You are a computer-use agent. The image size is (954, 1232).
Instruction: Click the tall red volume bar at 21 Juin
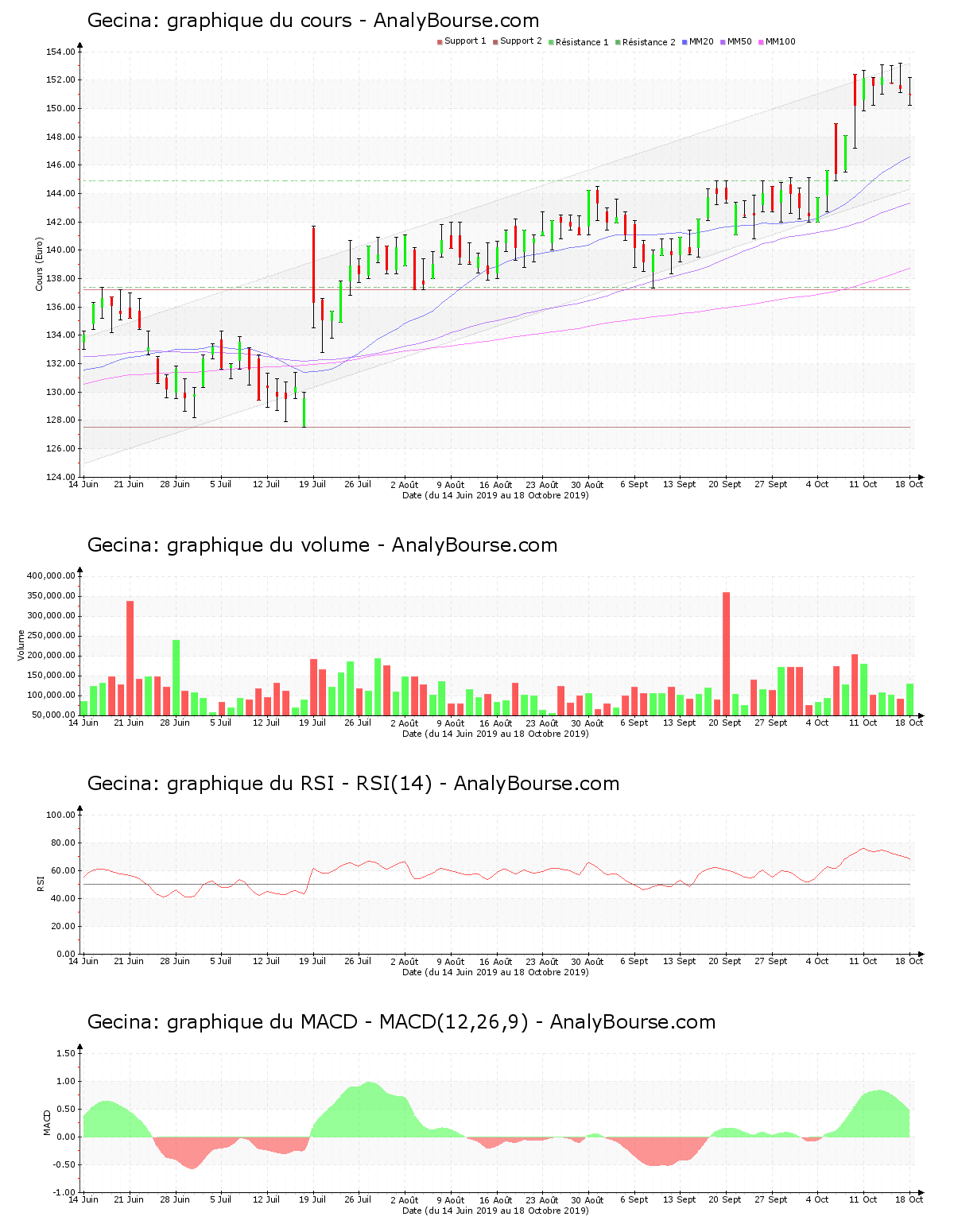click(x=130, y=658)
